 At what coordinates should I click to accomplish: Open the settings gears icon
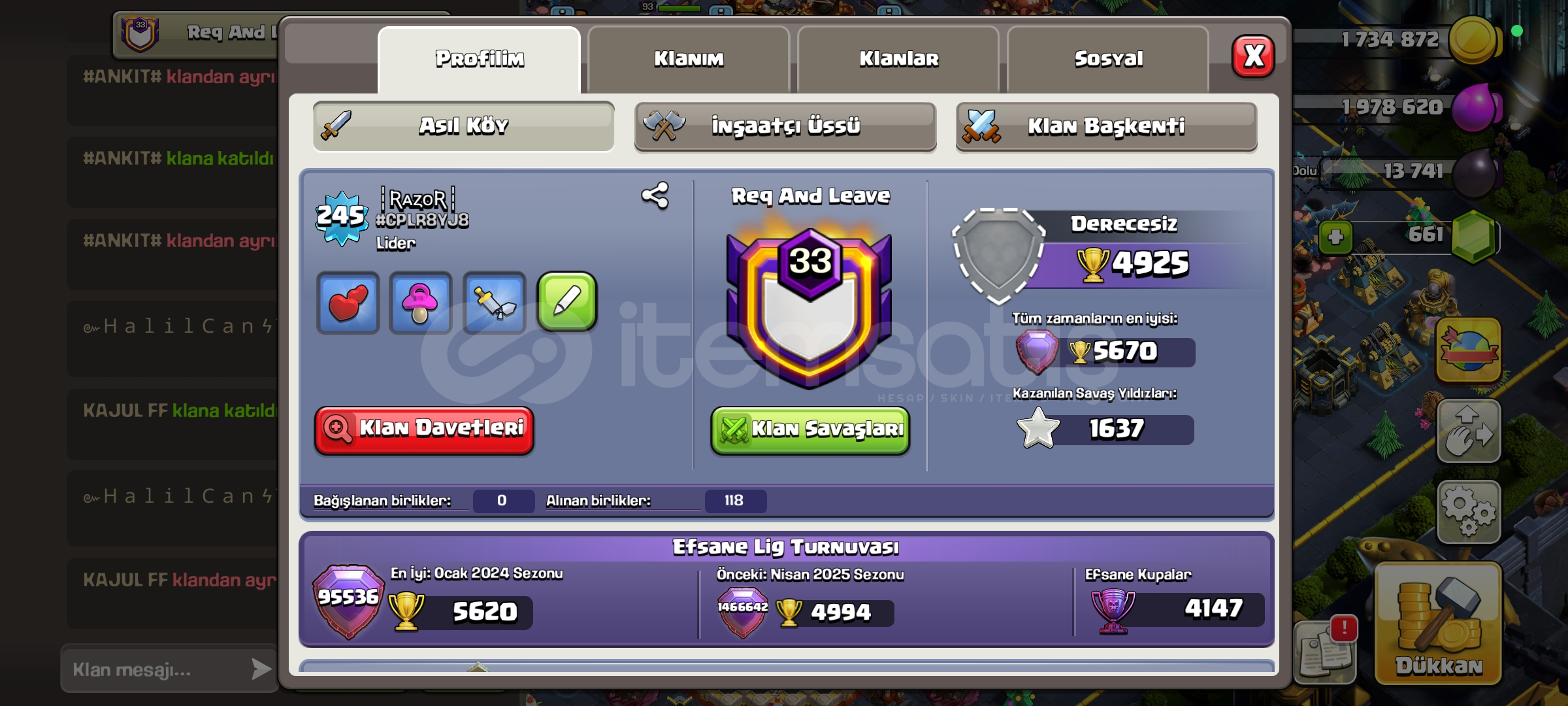(1468, 512)
